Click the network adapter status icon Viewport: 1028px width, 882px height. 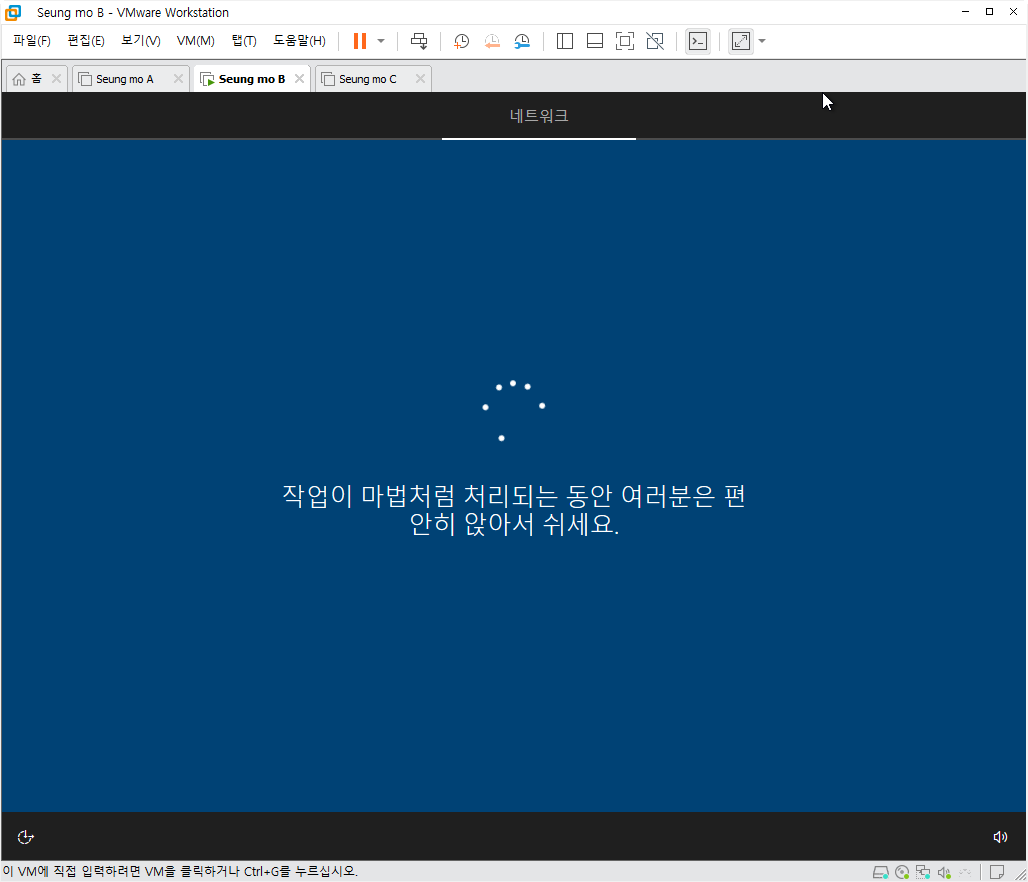pyautogui.click(x=923, y=872)
